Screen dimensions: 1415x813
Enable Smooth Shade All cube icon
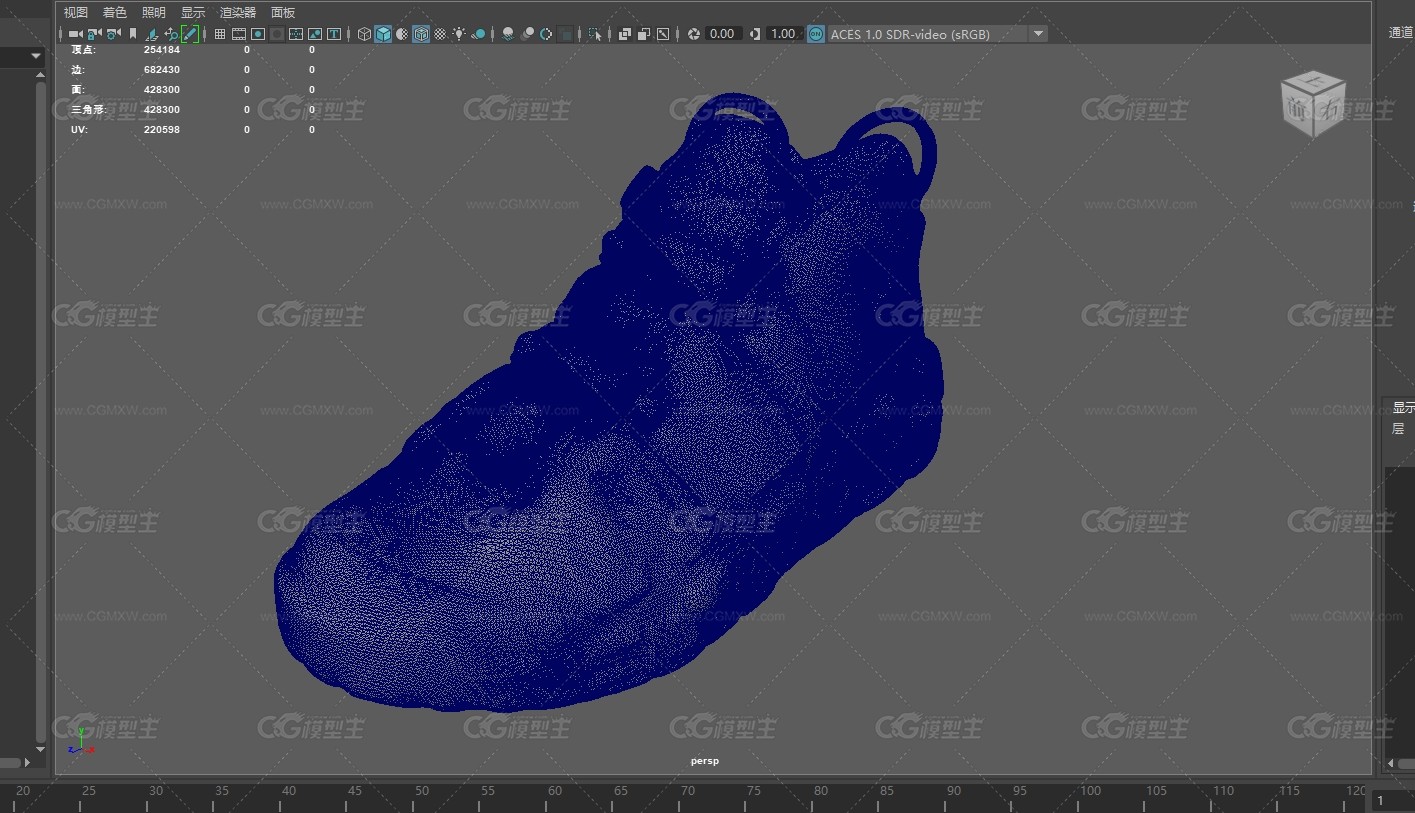[383, 34]
